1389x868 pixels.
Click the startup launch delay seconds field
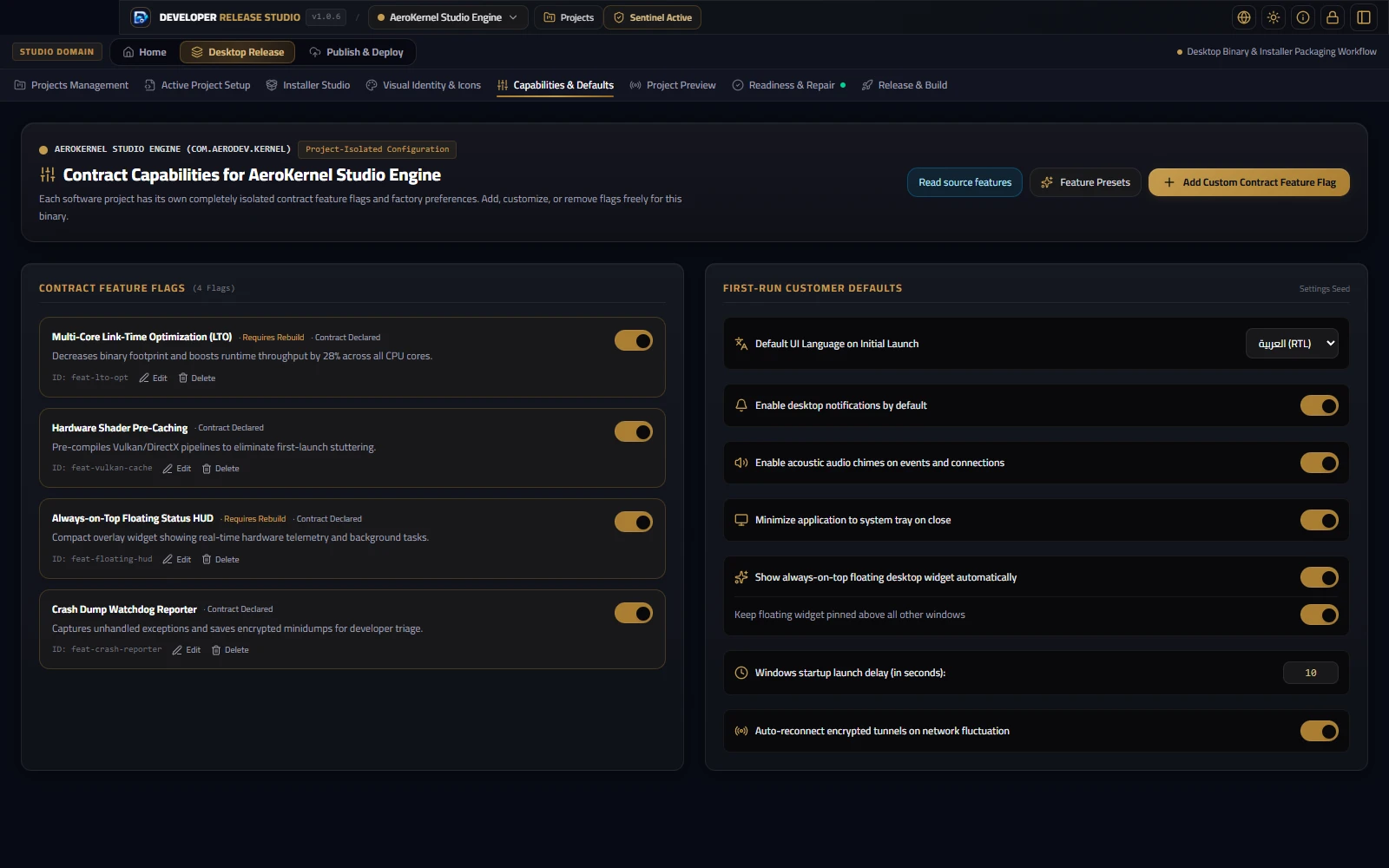(x=1311, y=673)
